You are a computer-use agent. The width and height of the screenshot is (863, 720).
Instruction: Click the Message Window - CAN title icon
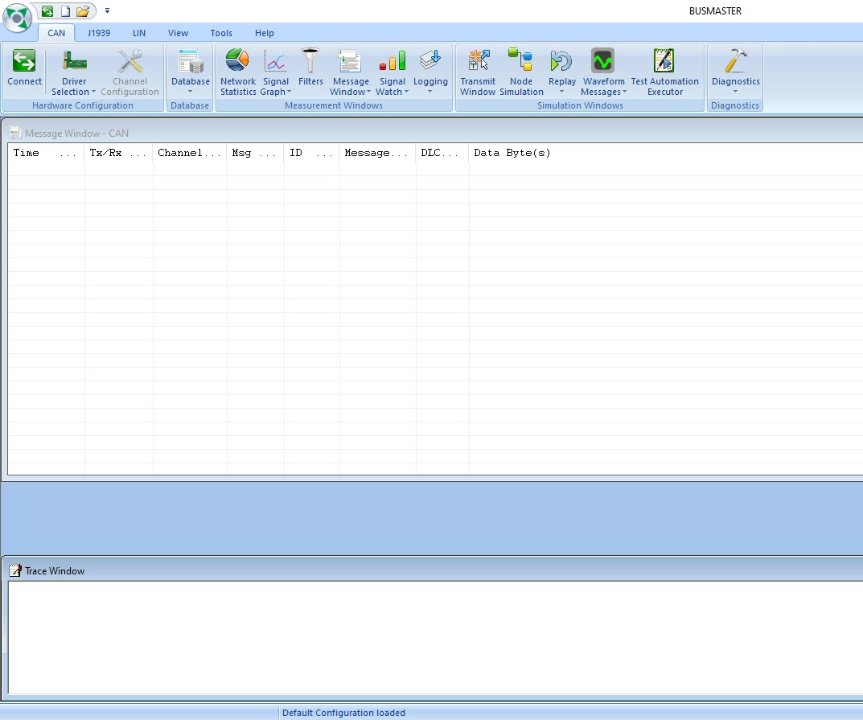(x=15, y=133)
